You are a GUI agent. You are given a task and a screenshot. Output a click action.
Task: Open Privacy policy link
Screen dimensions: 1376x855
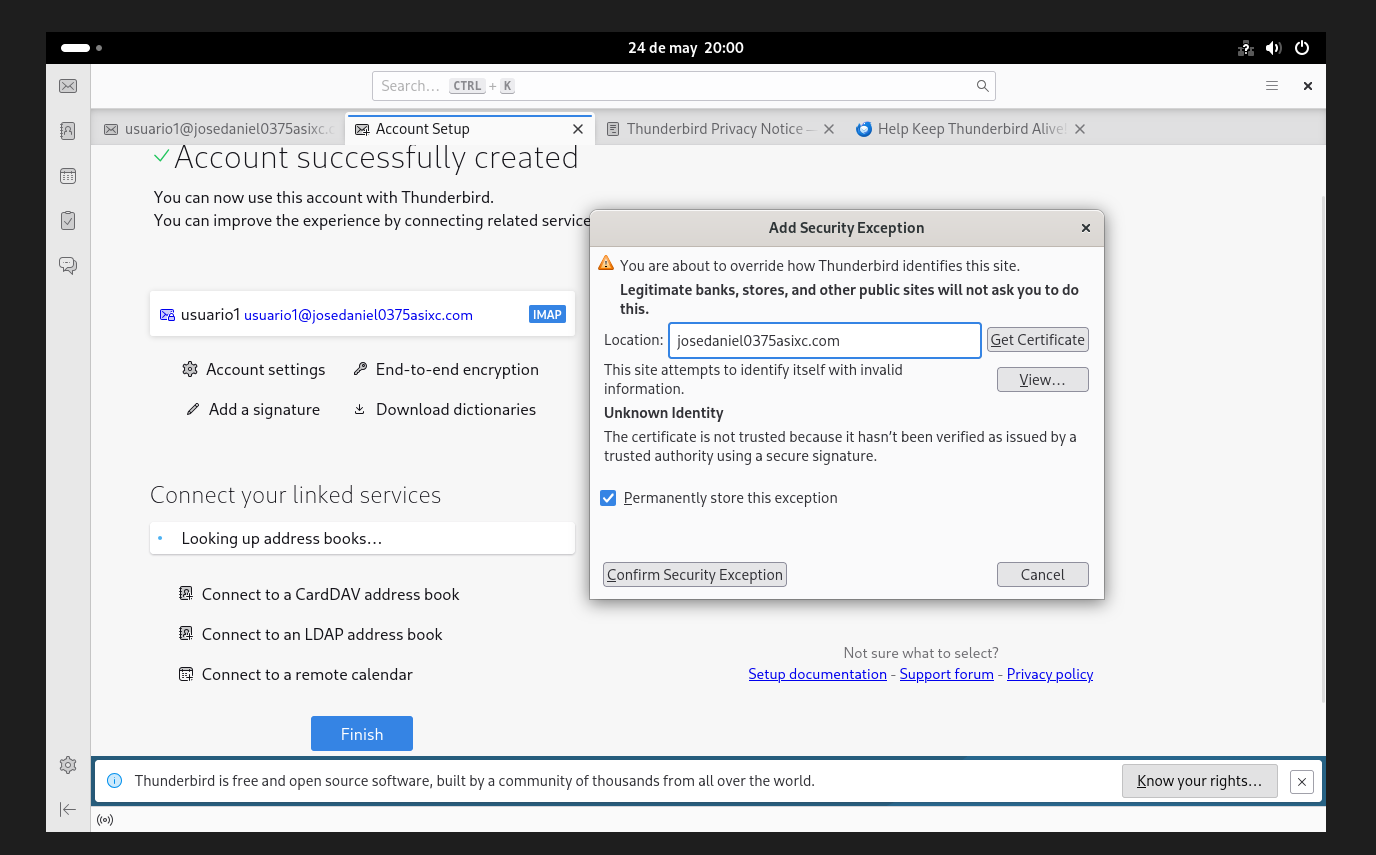click(x=1050, y=674)
